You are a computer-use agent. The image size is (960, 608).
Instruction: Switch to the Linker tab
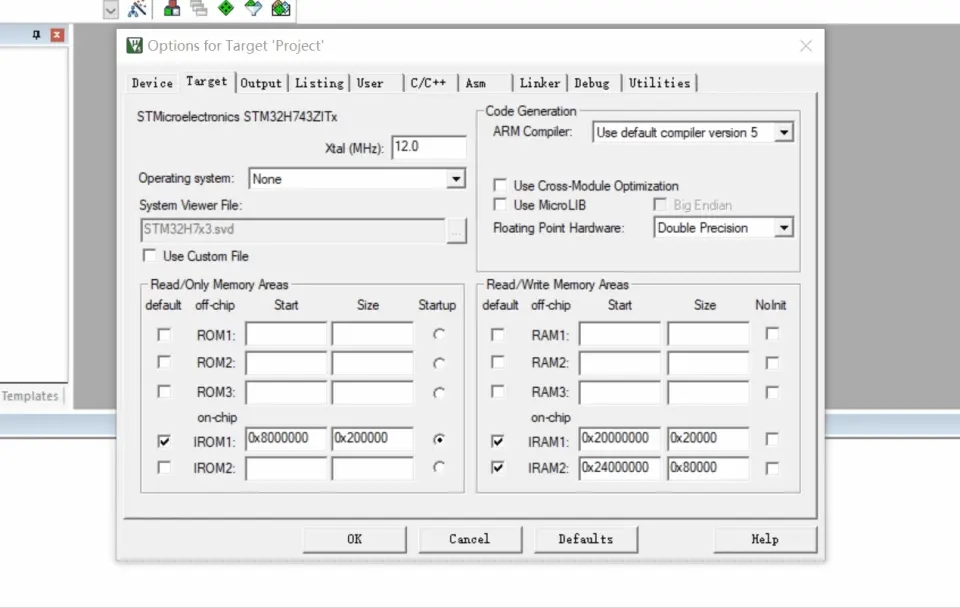(x=539, y=83)
